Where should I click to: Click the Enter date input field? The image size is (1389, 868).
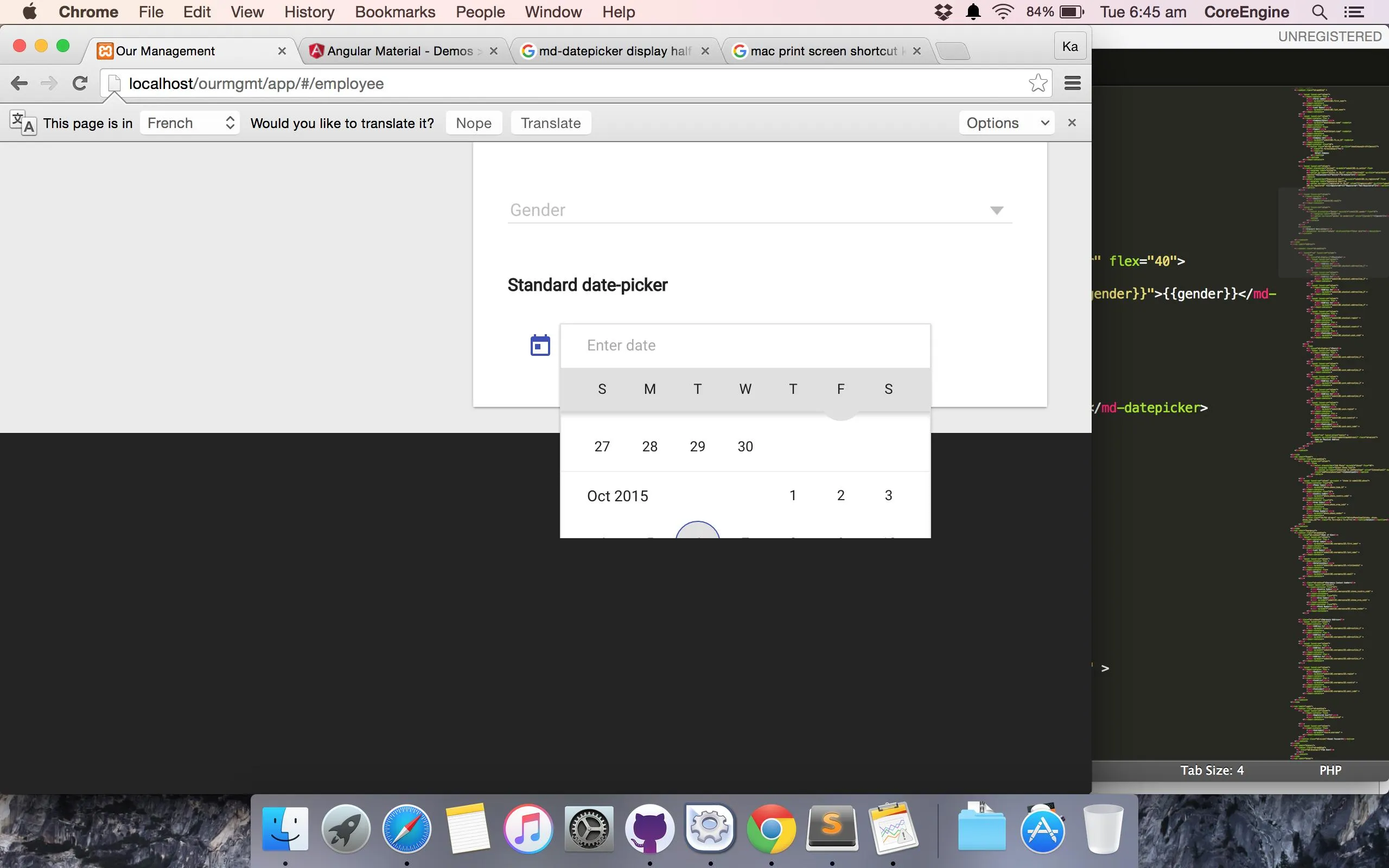744,345
